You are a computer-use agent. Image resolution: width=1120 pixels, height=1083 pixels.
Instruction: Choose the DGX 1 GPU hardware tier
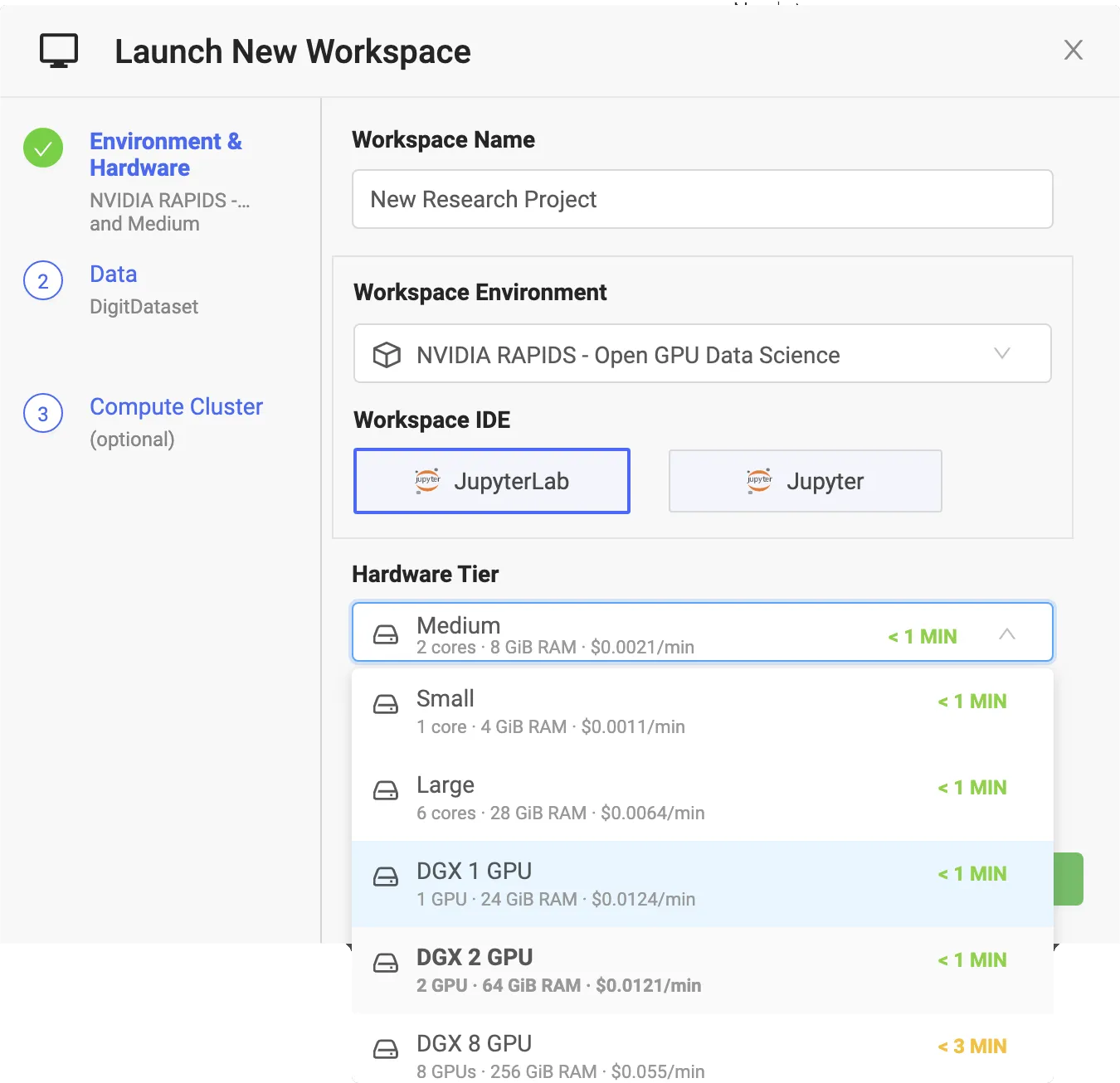pos(703,884)
